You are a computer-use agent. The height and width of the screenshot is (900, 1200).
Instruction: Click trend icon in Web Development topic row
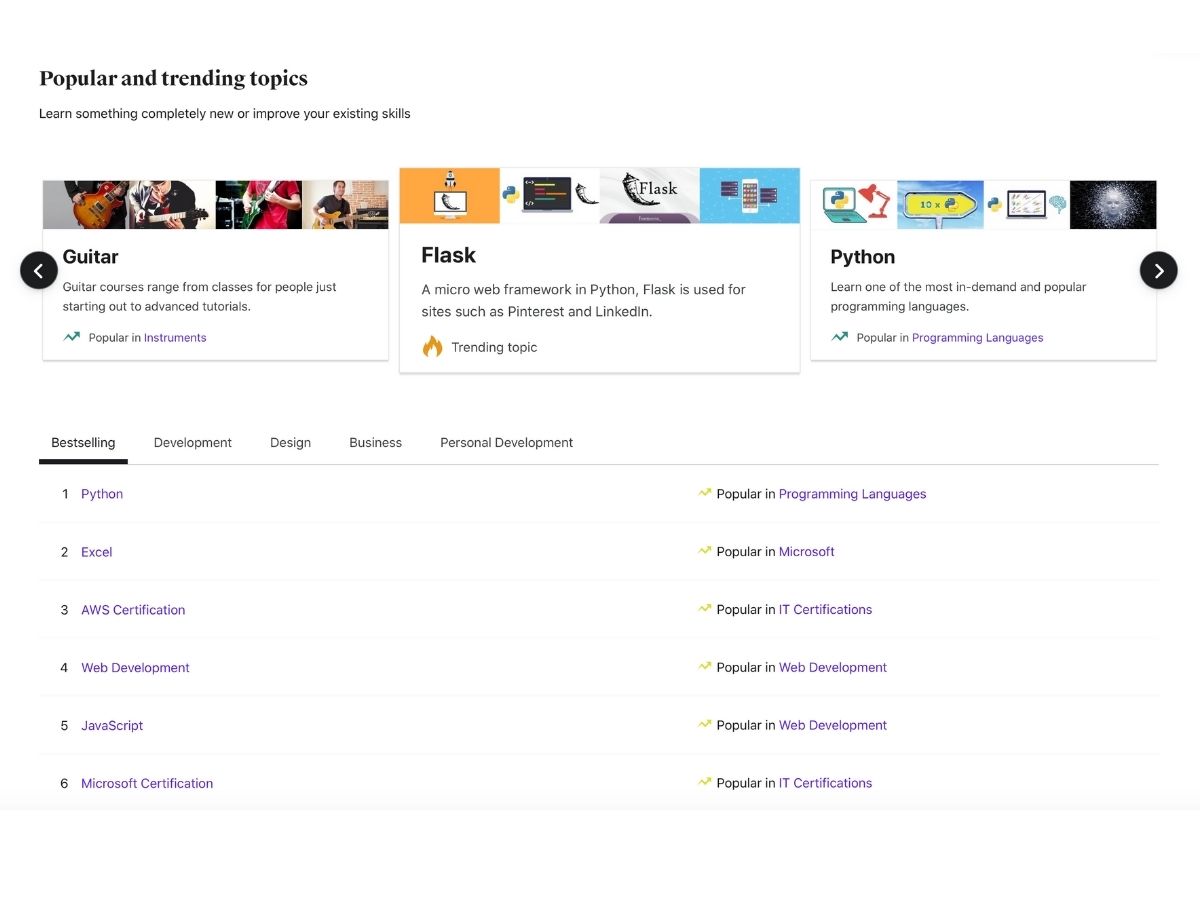point(705,667)
